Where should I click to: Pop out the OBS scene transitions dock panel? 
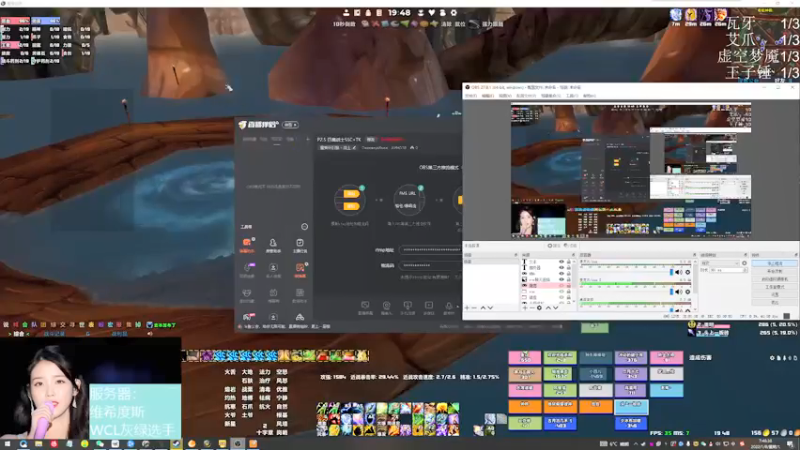[745, 255]
